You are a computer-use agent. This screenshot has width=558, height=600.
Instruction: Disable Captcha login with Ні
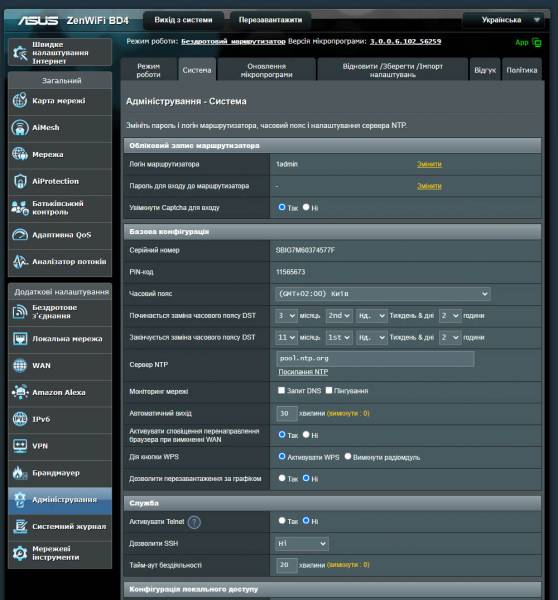306,207
